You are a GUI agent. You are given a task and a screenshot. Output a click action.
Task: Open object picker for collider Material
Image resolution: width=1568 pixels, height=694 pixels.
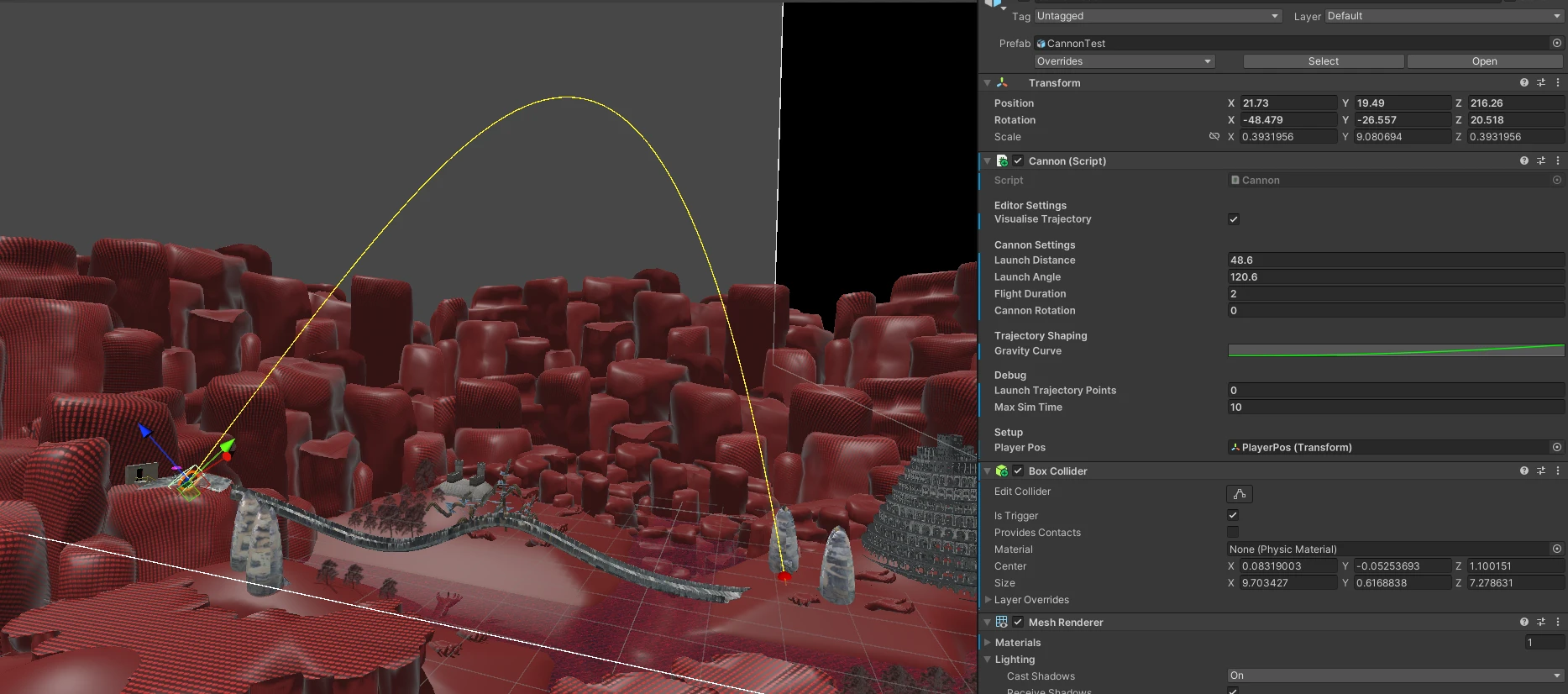pos(1557,549)
